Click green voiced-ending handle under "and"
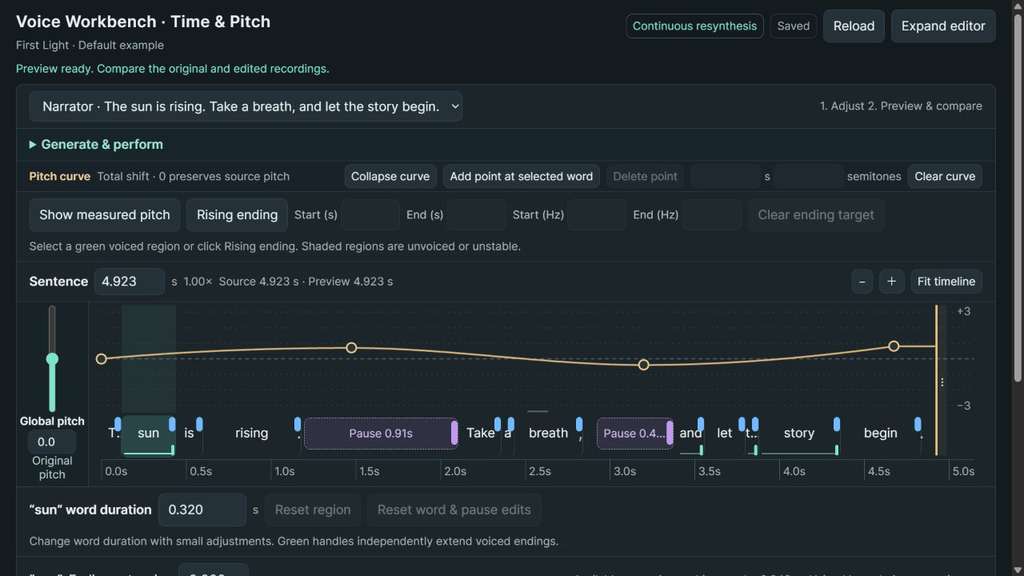This screenshot has width=1024, height=576. pos(701,449)
